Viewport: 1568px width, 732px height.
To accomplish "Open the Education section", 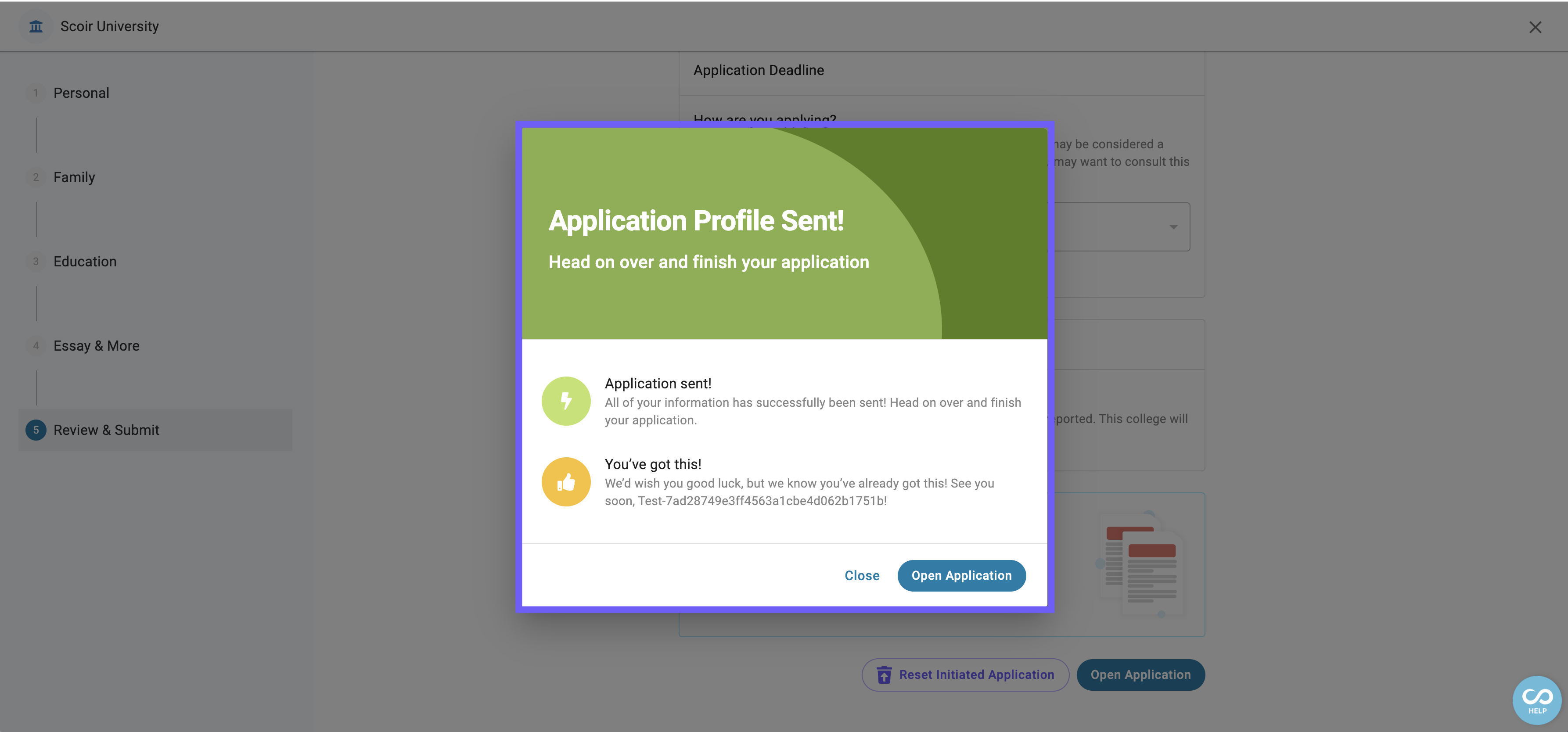I will pyautogui.click(x=85, y=262).
